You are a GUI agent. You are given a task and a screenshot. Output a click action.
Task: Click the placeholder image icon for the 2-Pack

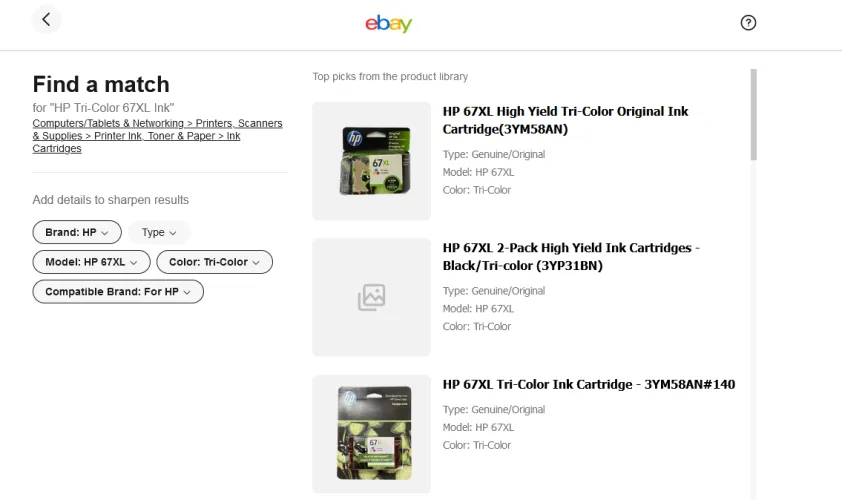point(371,297)
